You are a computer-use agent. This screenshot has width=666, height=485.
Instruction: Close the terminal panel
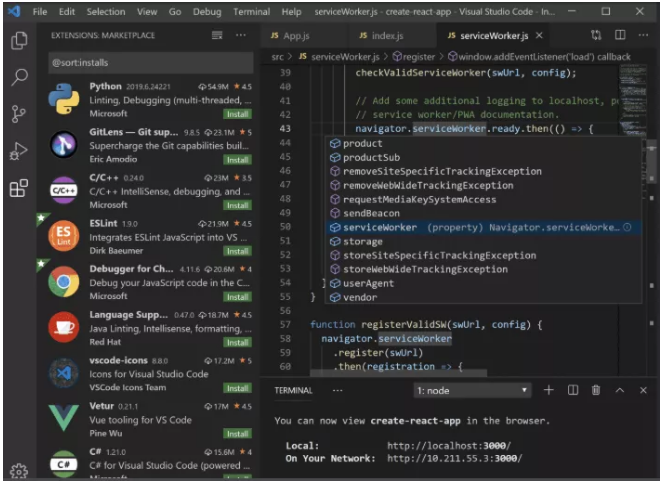click(643, 390)
